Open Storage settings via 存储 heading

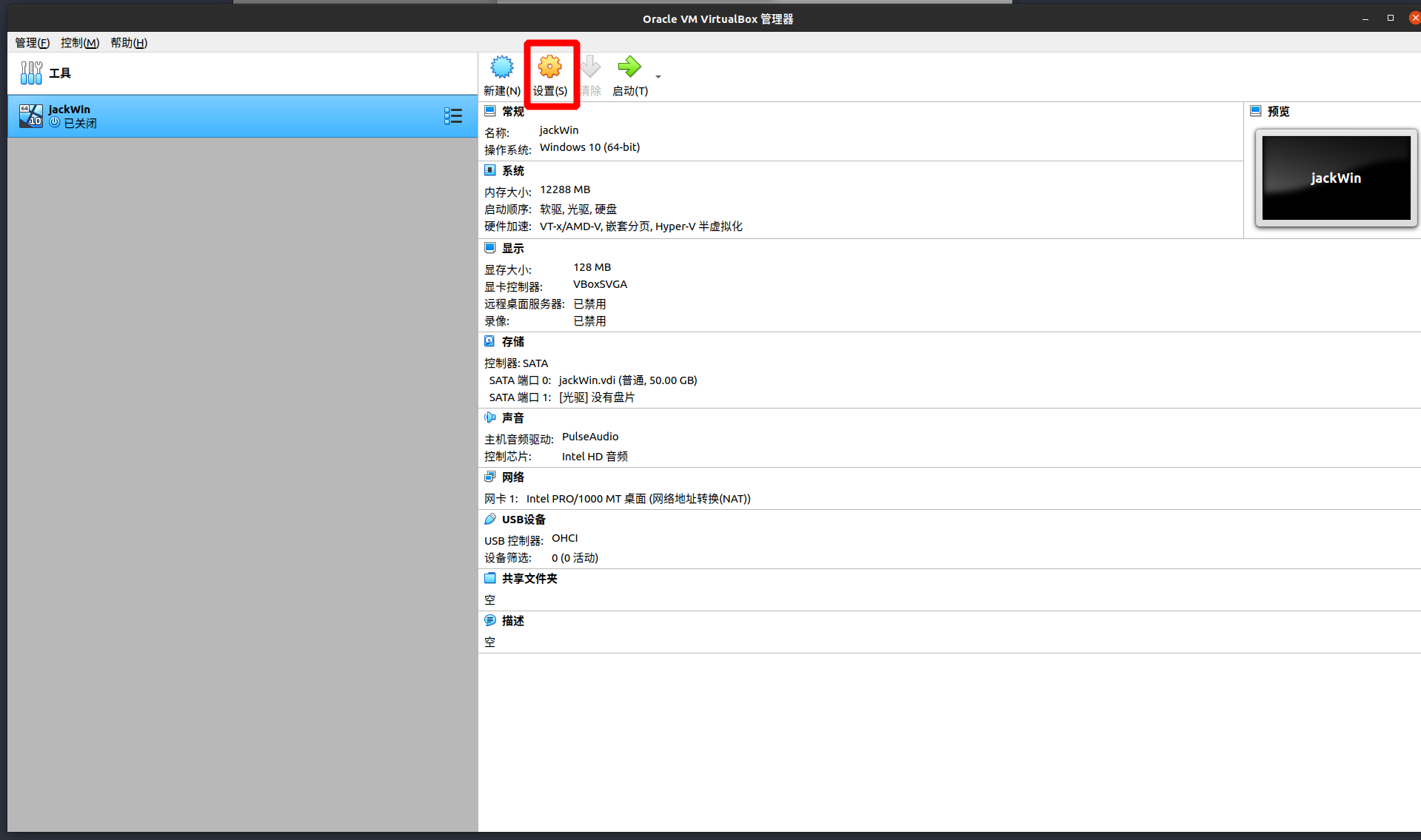point(512,342)
